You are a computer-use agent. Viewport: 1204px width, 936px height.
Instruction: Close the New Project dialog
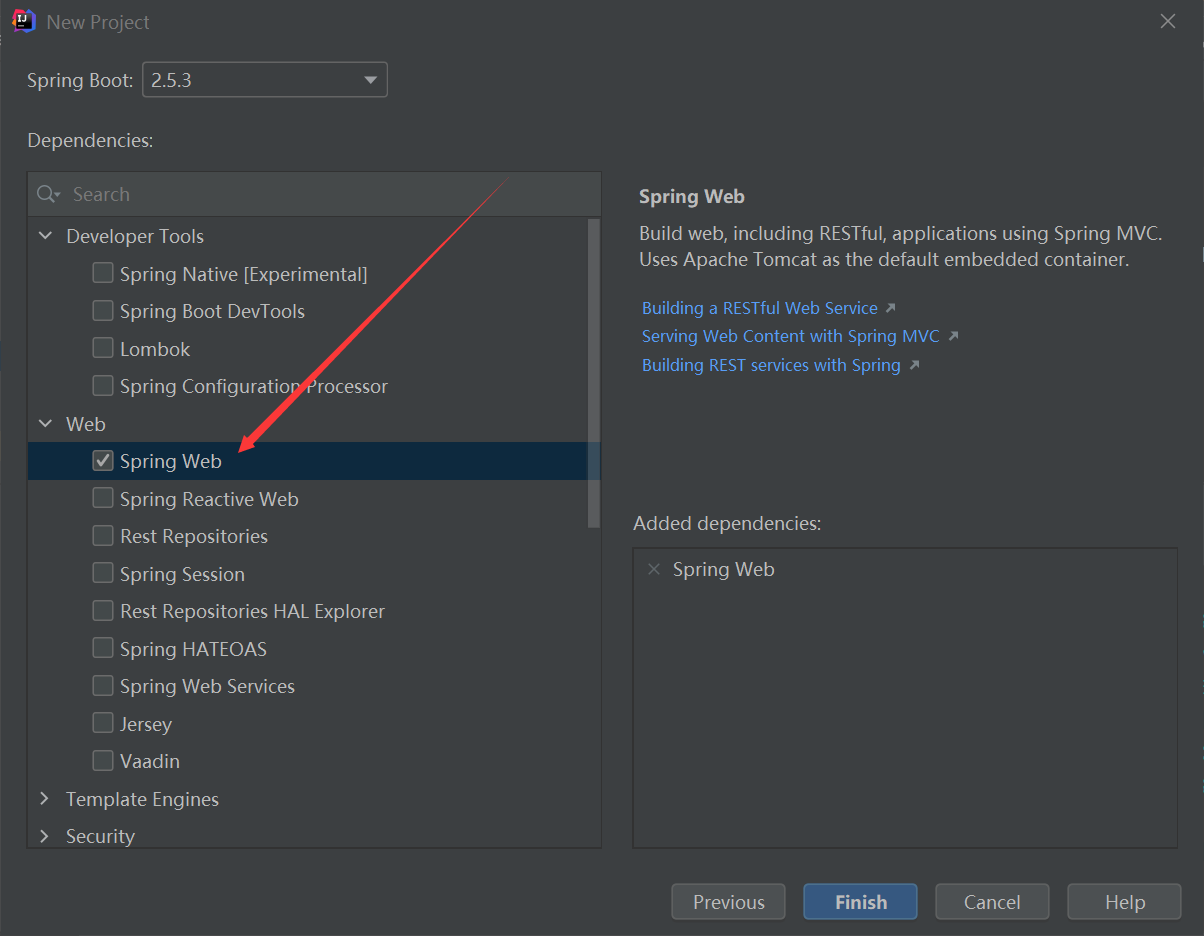point(1168,21)
